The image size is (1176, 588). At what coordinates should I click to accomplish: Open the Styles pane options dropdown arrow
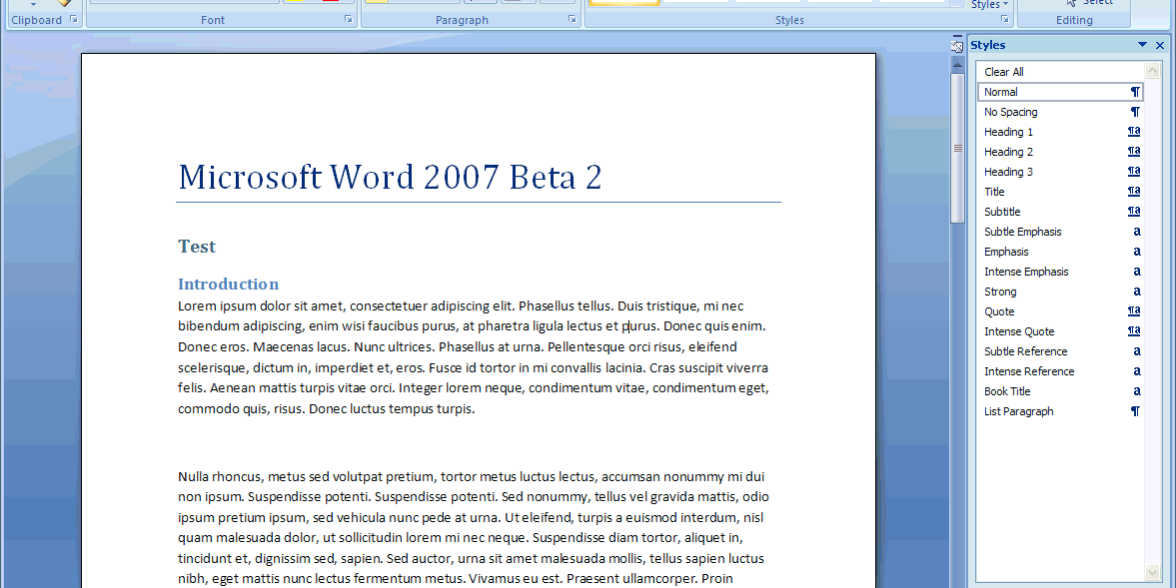[1142, 45]
